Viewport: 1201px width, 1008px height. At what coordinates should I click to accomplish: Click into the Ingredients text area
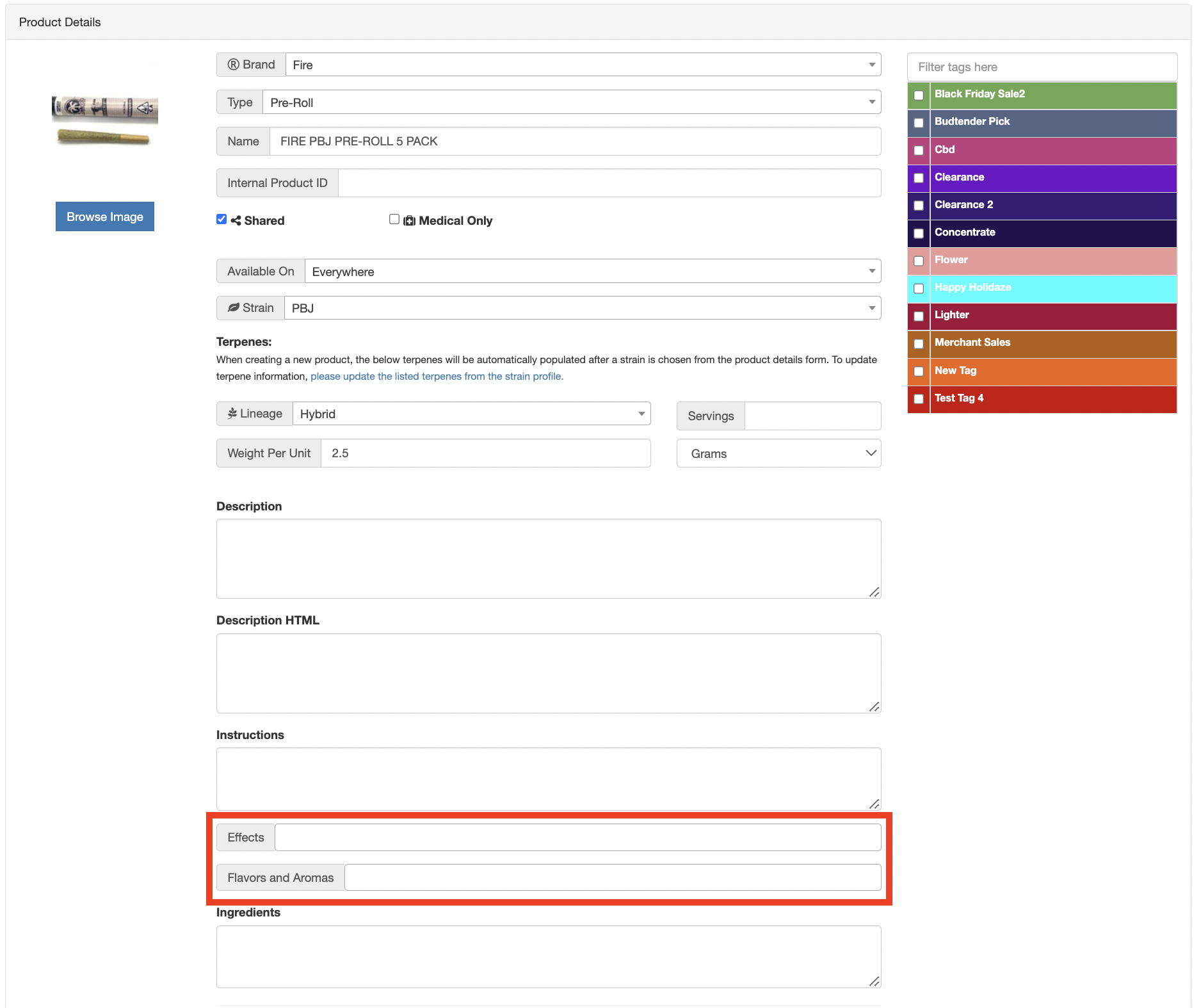coord(549,957)
